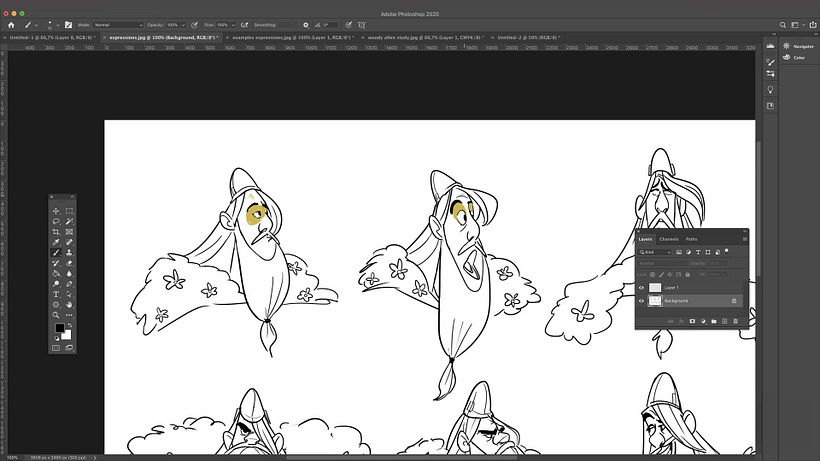This screenshot has height=461, width=820.
Task: Reset default foreground and background colors
Action: [x=57, y=338]
